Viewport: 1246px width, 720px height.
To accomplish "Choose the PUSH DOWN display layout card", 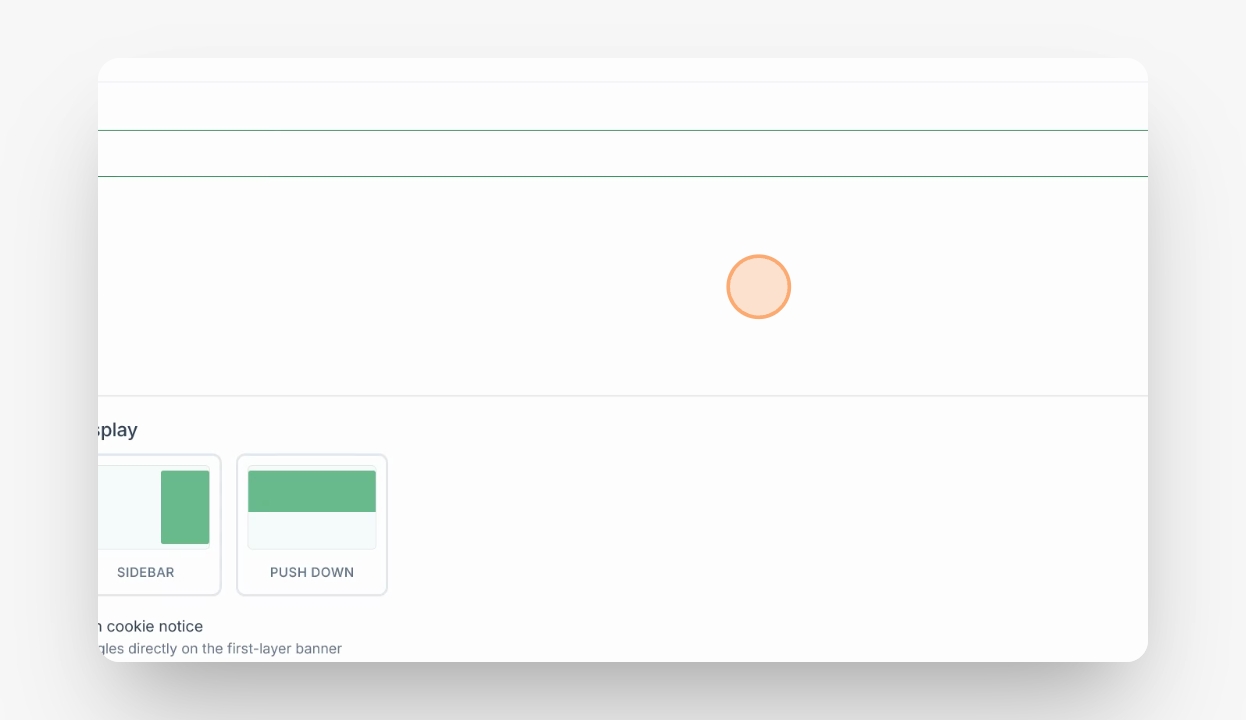I will tap(312, 525).
